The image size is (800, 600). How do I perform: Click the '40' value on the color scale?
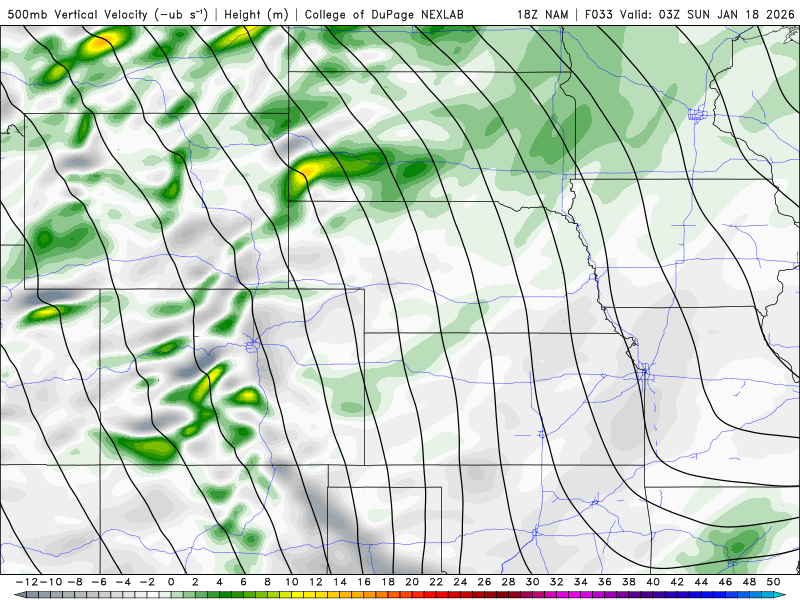point(653,582)
